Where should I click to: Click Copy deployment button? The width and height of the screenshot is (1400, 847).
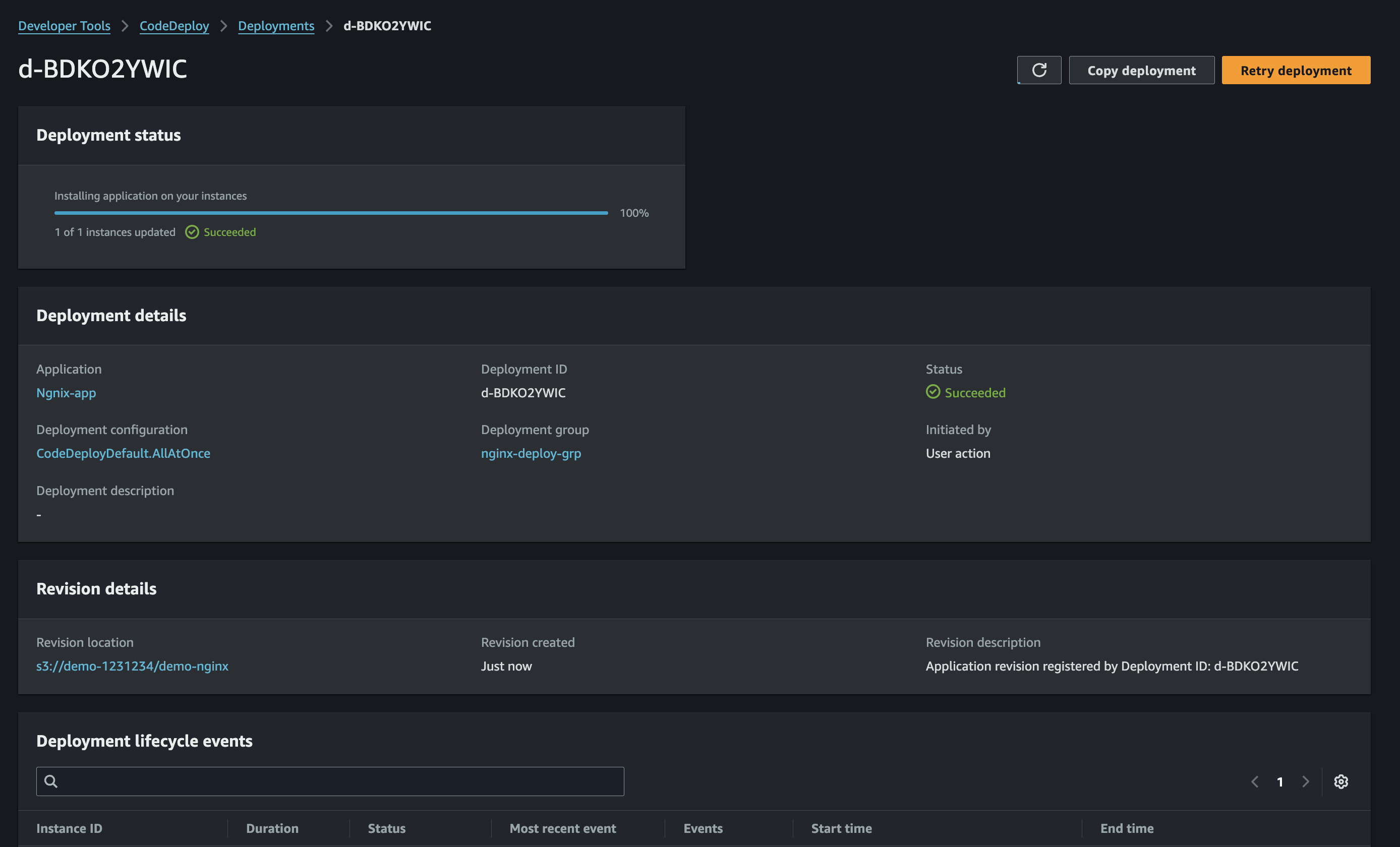(x=1141, y=70)
